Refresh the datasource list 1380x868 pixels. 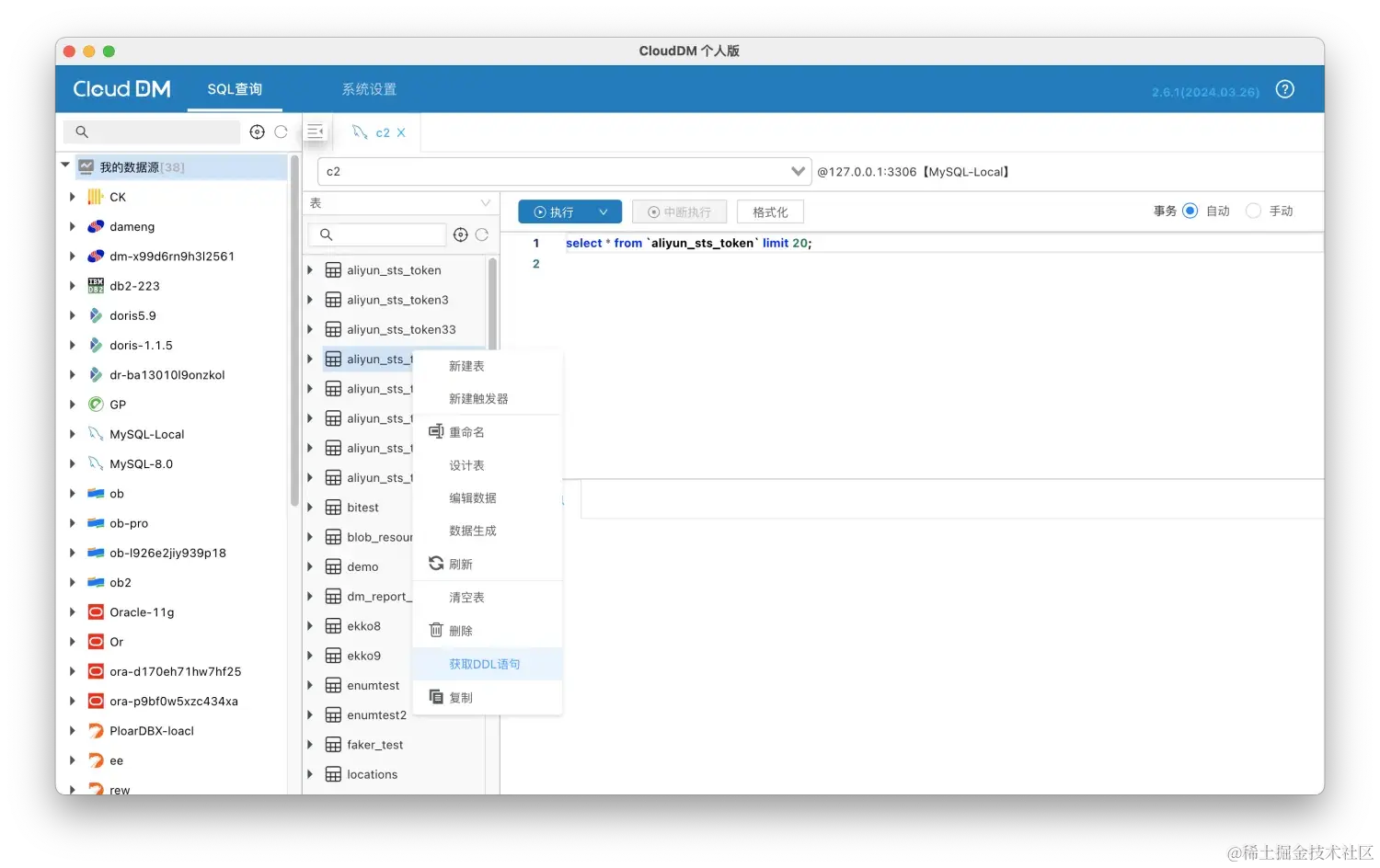point(282,132)
